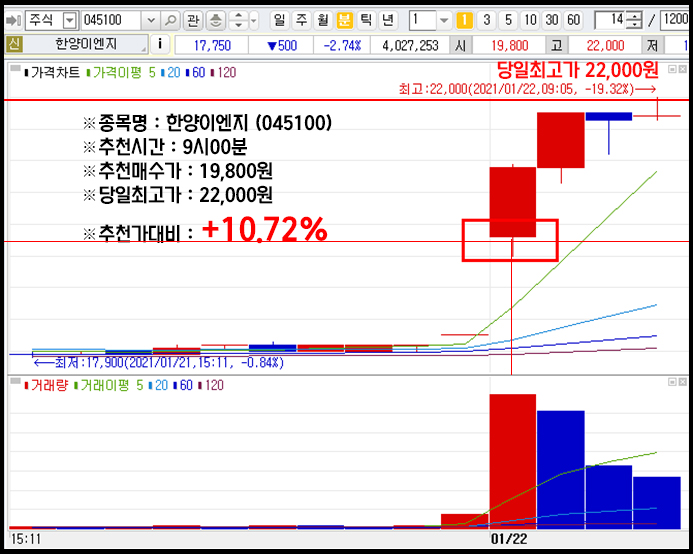Switch chart to 일 (daily) period
693x554 pixels.
(279, 20)
